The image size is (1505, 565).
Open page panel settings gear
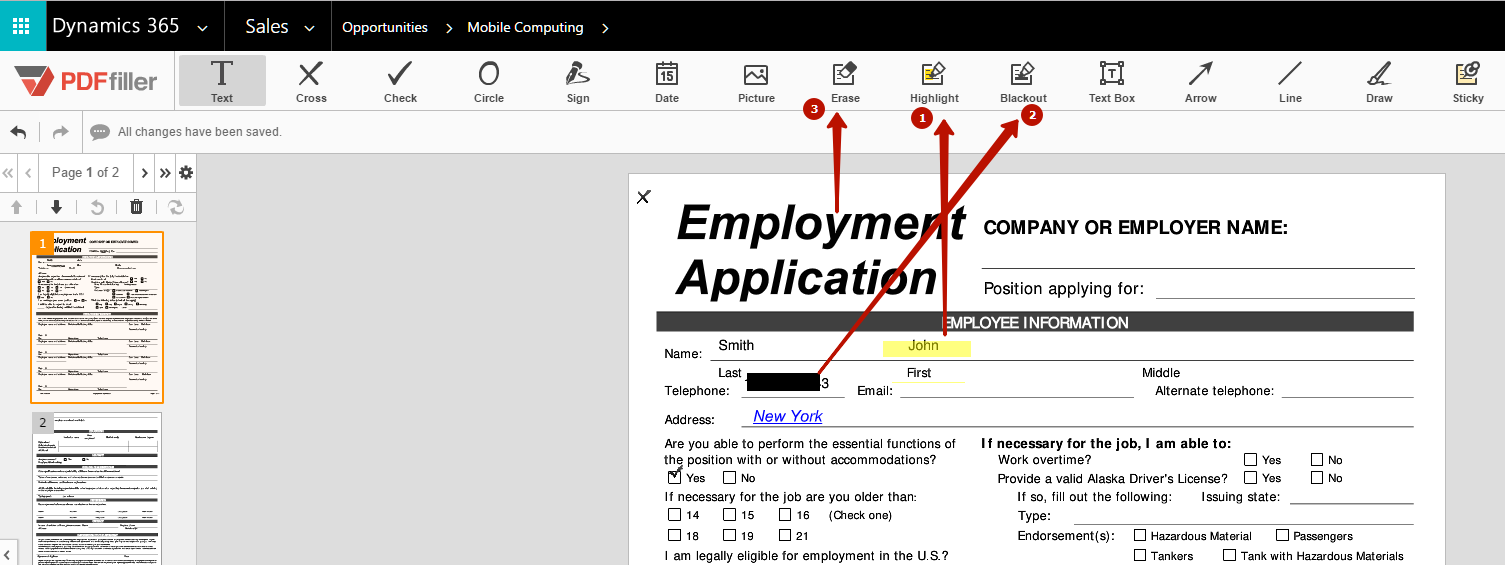pyautogui.click(x=186, y=173)
